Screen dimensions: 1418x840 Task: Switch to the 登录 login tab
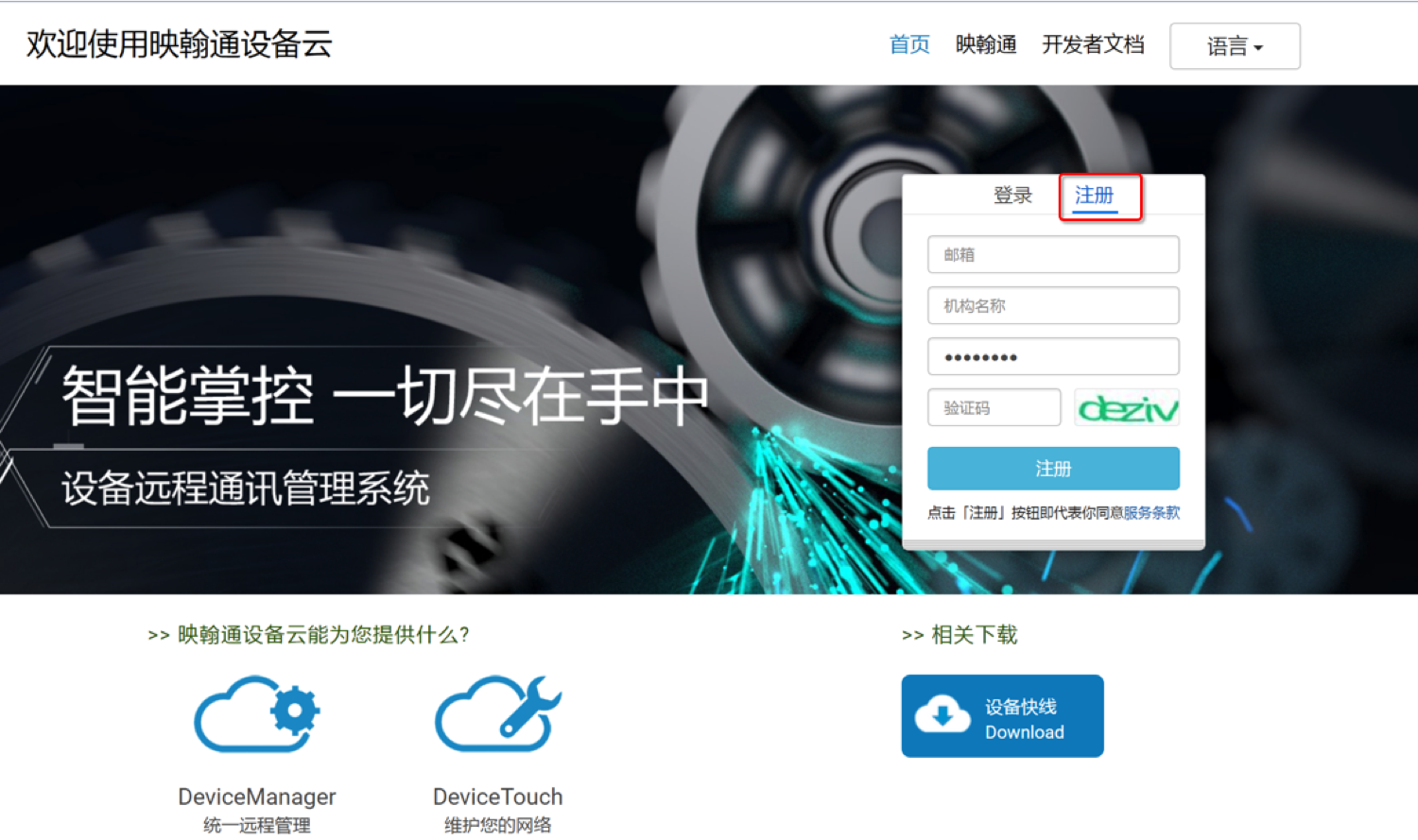pyautogui.click(x=1012, y=196)
